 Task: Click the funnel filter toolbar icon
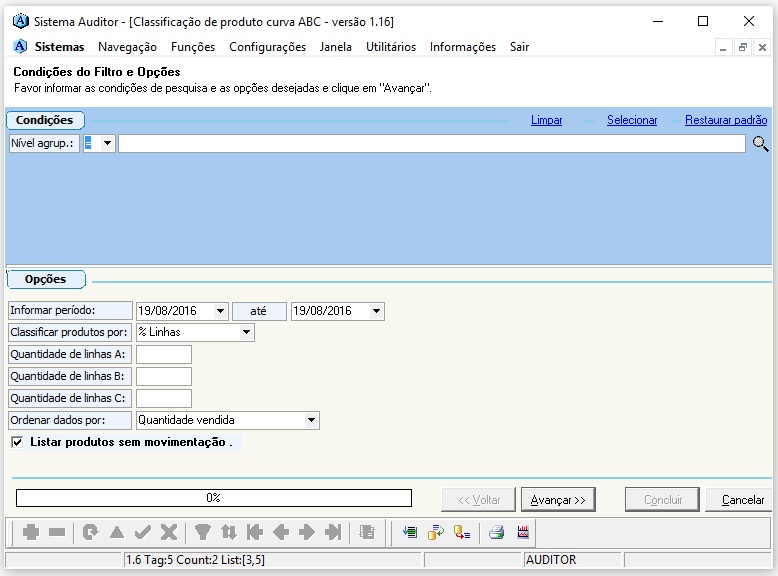pos(202,532)
